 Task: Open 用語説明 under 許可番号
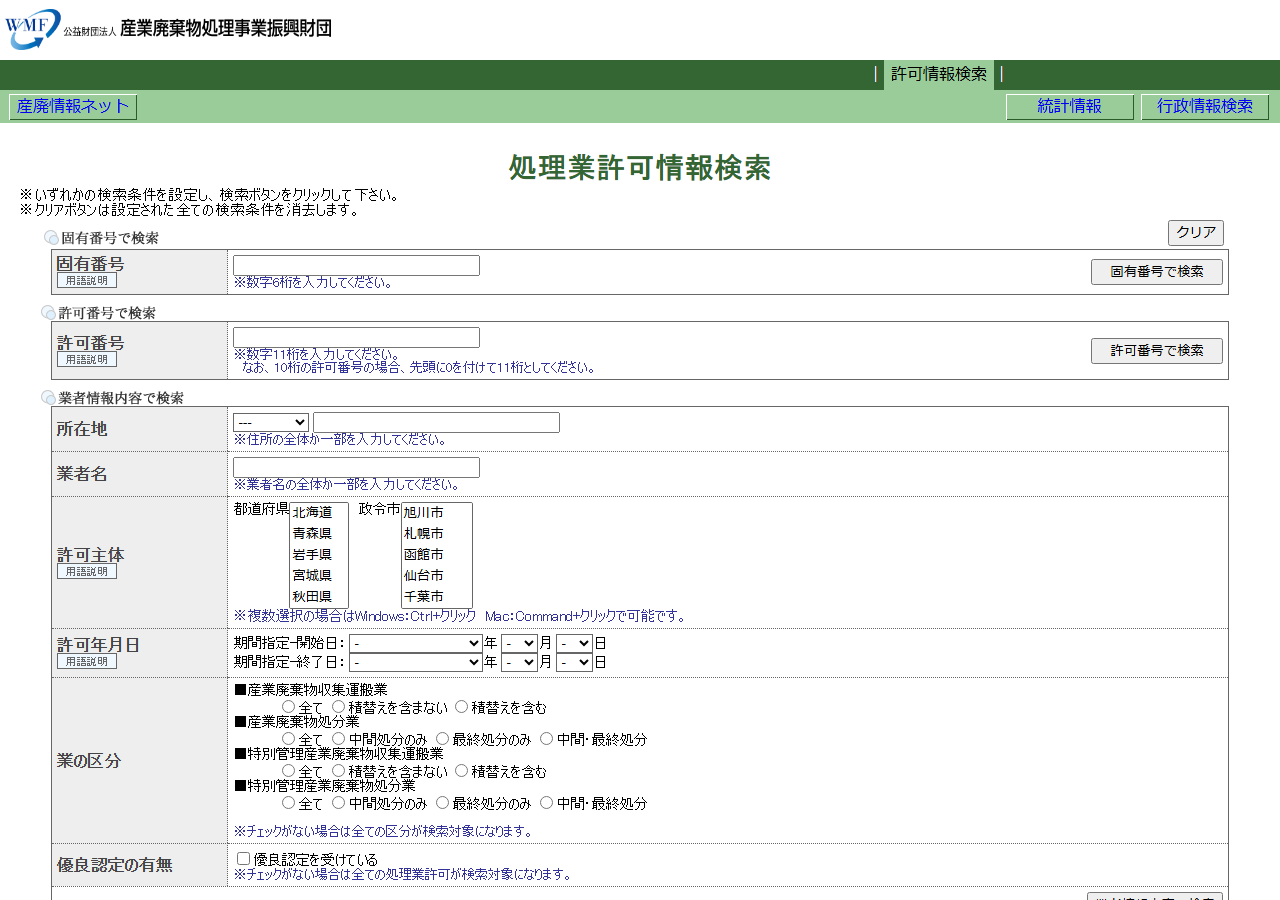coord(87,359)
